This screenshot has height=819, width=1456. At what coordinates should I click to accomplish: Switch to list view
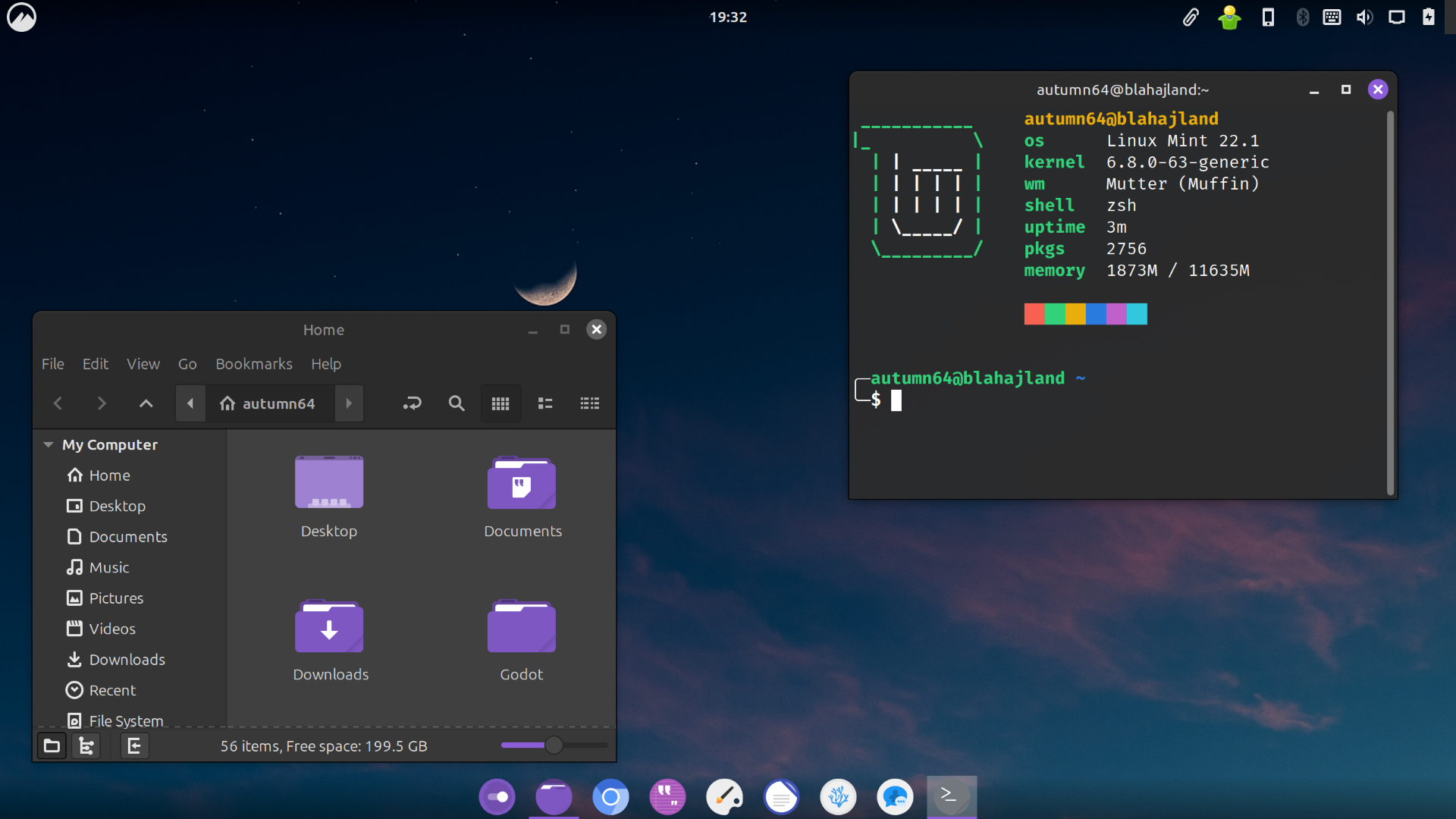545,403
